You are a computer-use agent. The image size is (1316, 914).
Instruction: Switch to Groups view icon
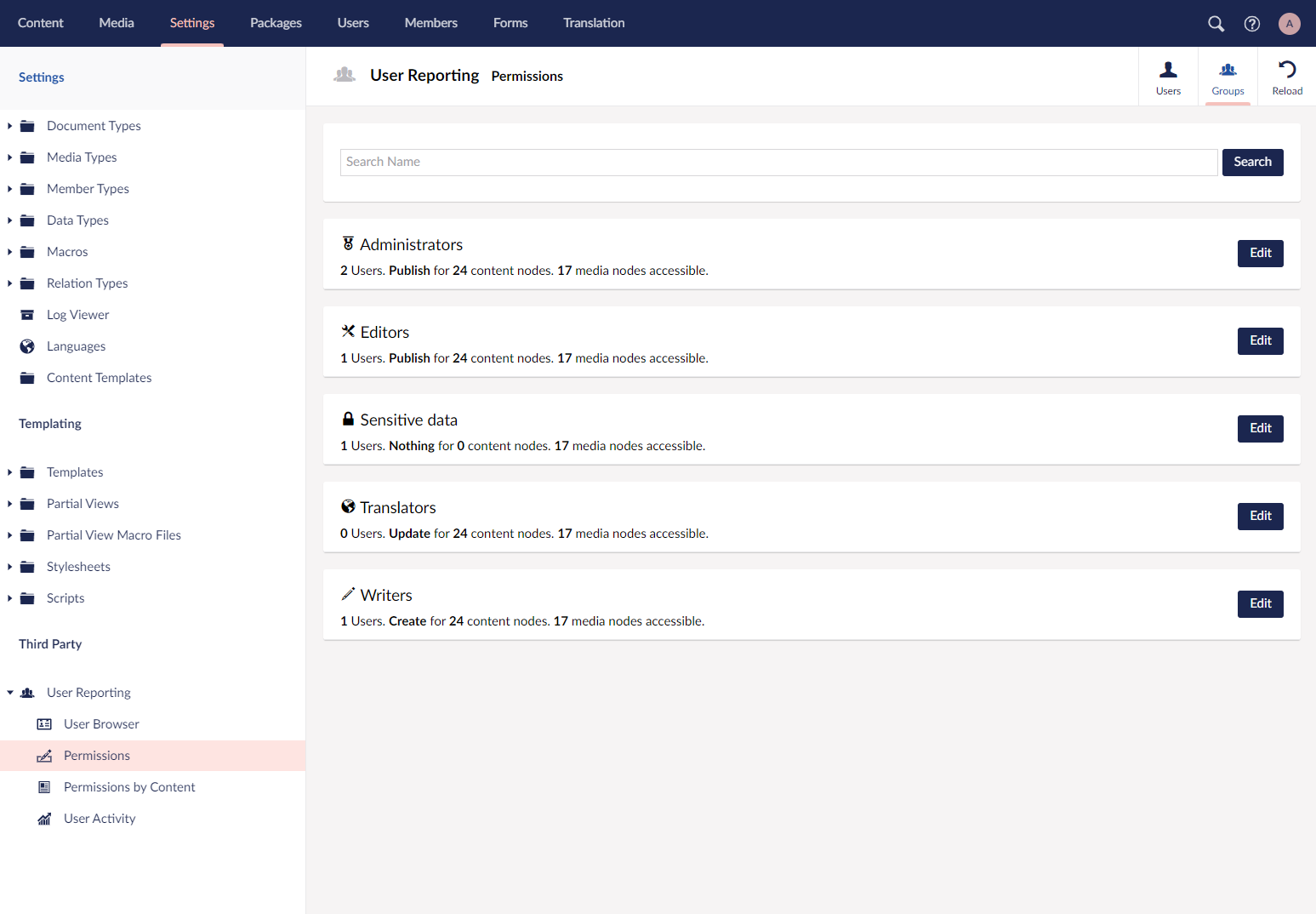(1228, 70)
